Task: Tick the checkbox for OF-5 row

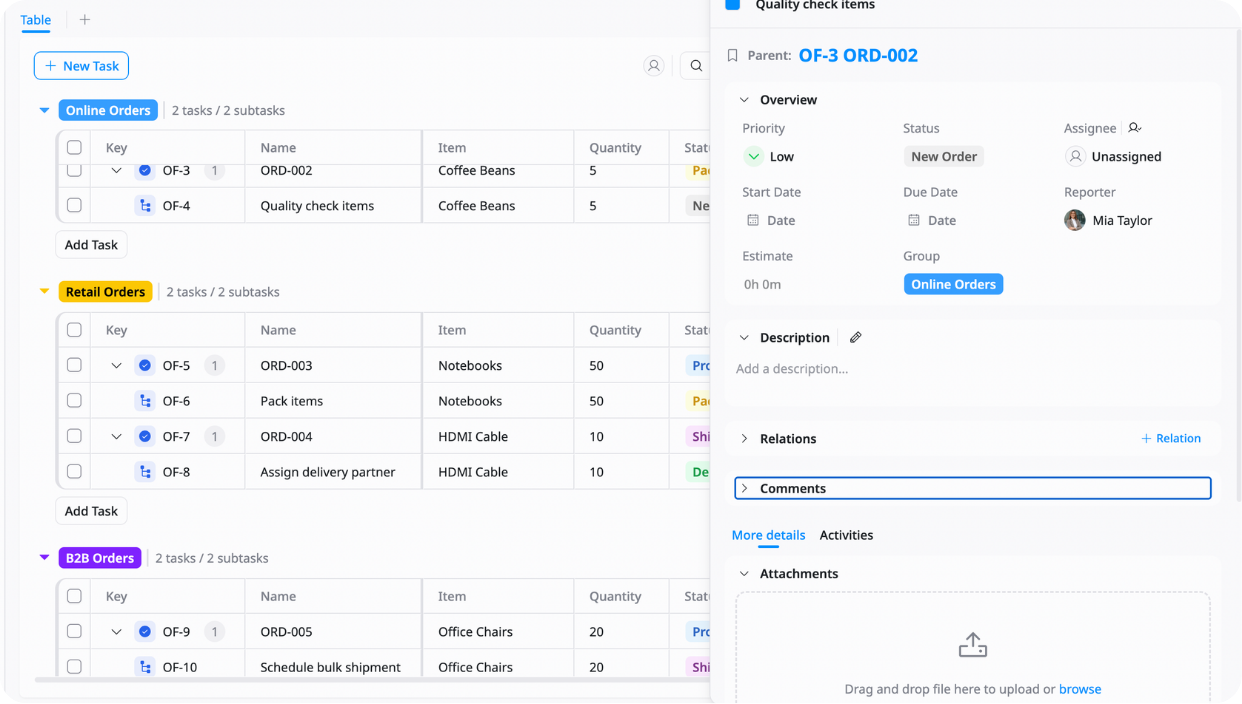Action: point(74,366)
